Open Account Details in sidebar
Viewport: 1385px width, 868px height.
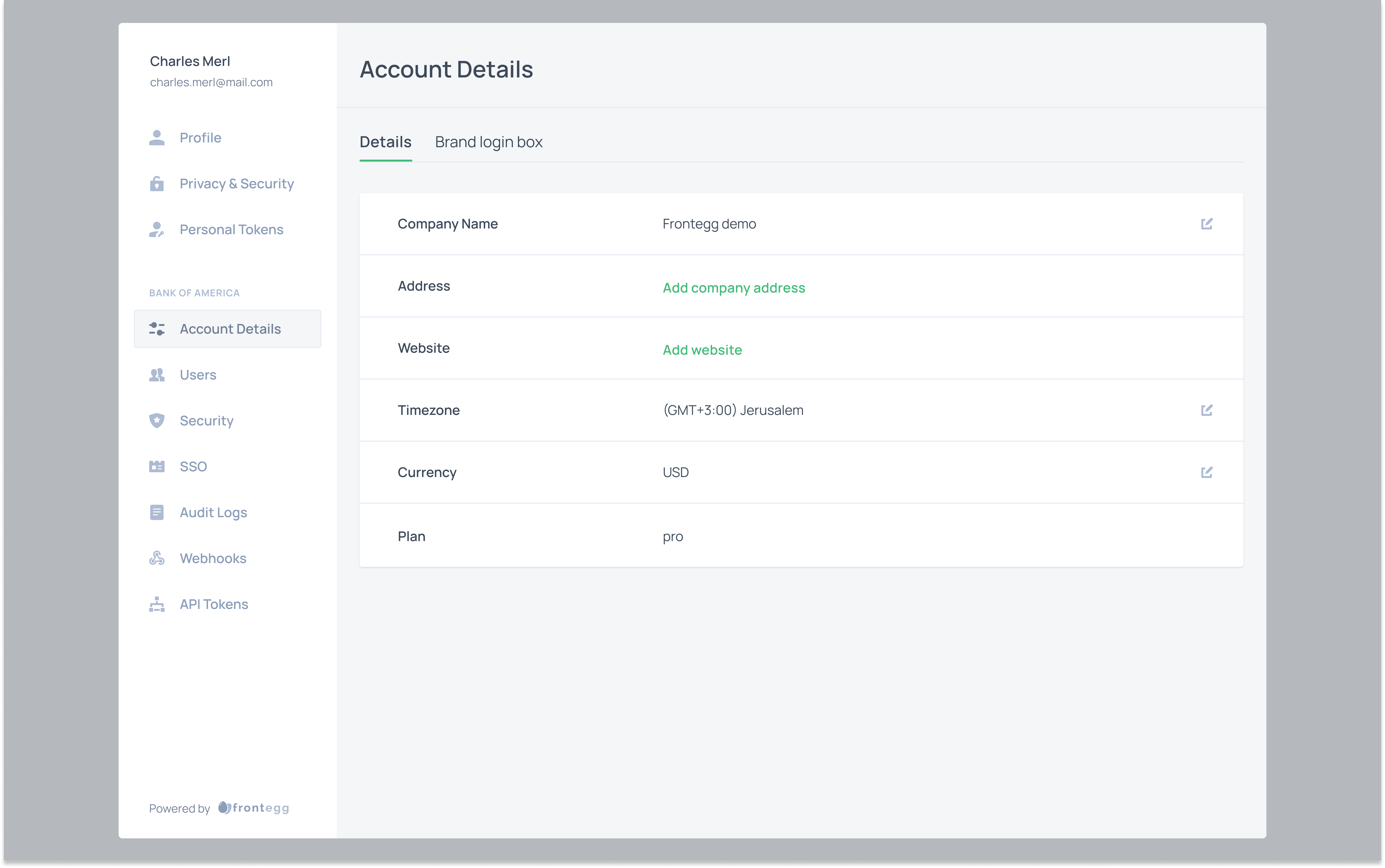230,329
